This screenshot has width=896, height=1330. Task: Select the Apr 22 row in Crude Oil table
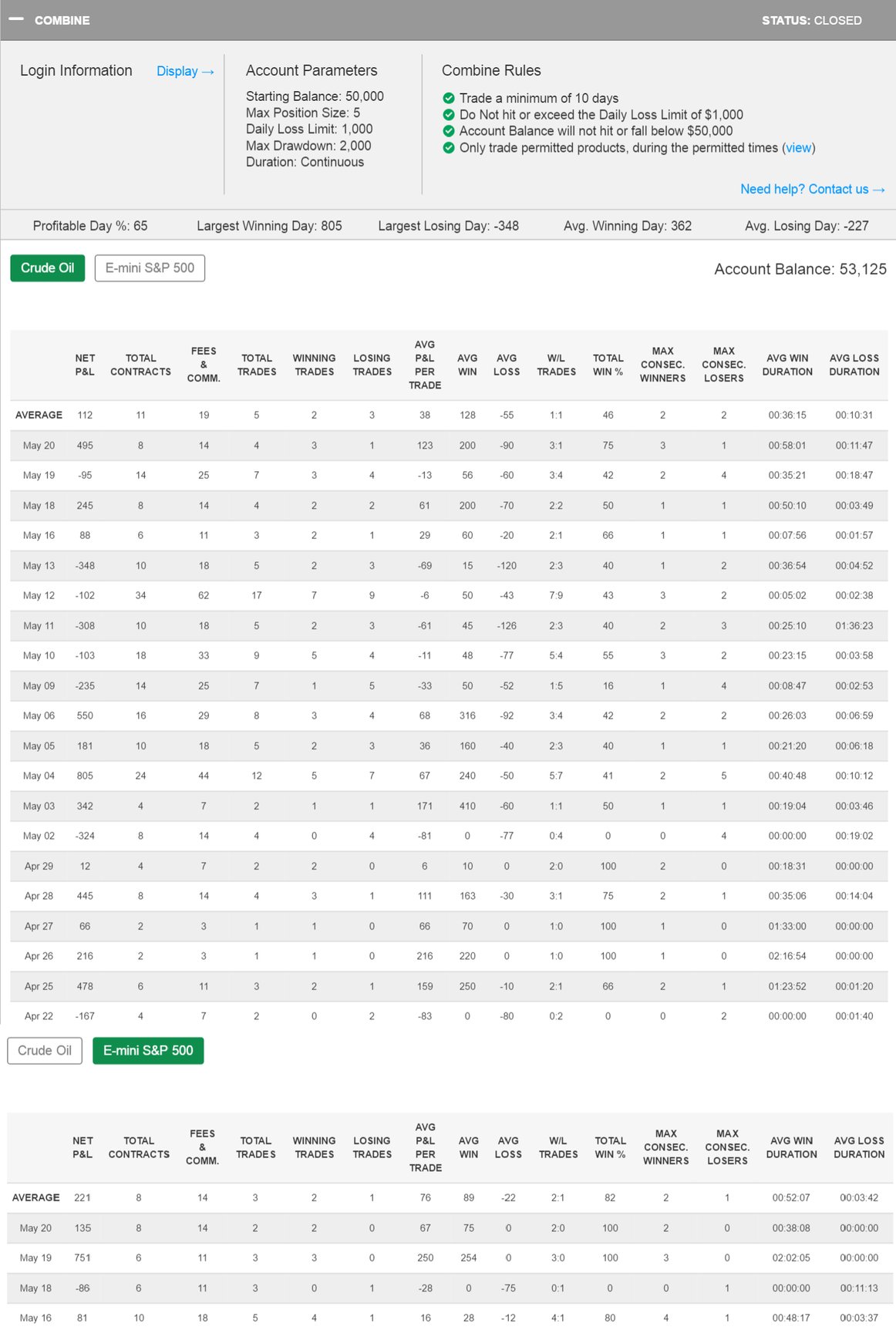(39, 1016)
